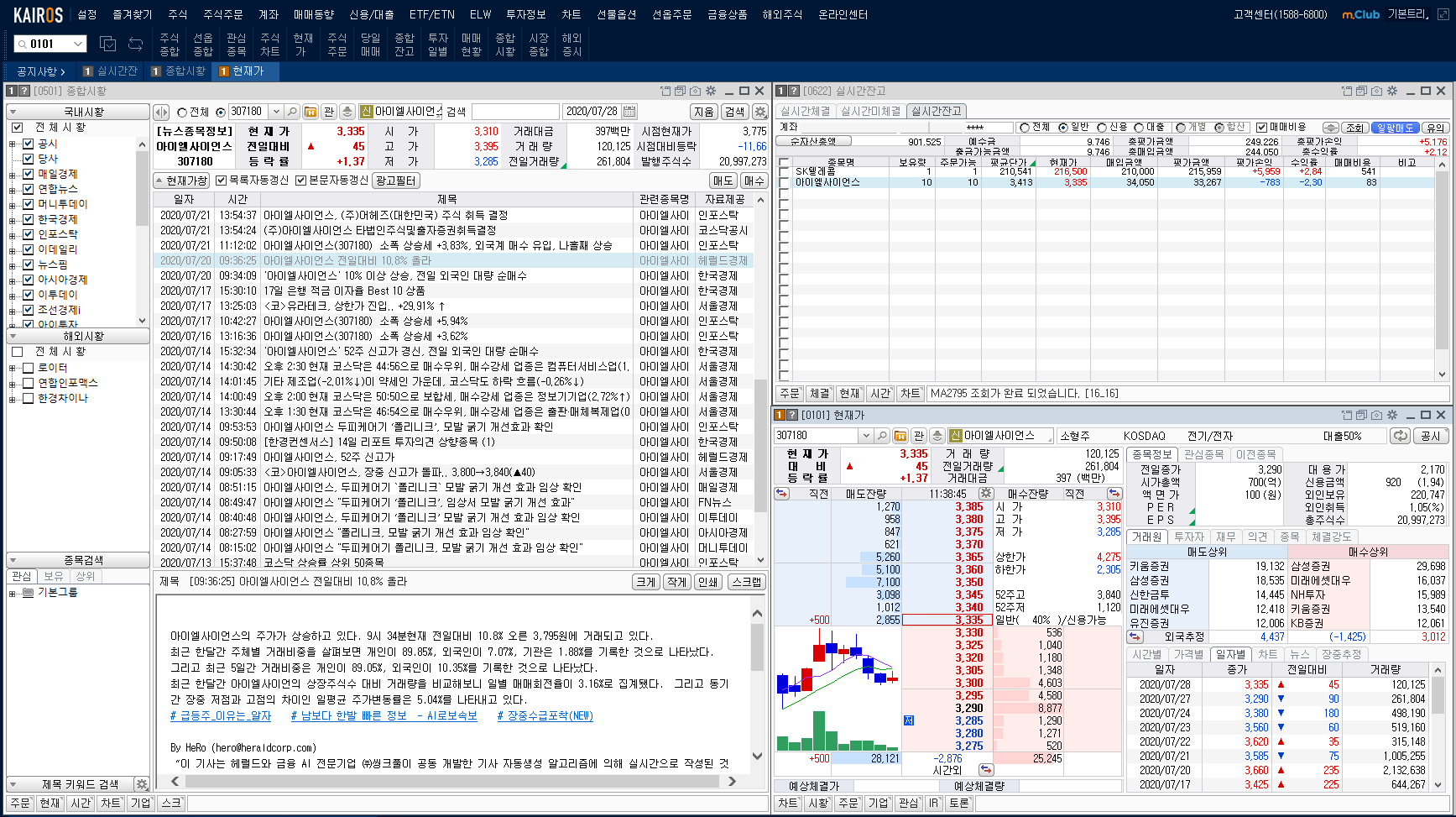Open the 선물옵션 menu
This screenshot has height=817, width=1456.
tap(616, 14)
